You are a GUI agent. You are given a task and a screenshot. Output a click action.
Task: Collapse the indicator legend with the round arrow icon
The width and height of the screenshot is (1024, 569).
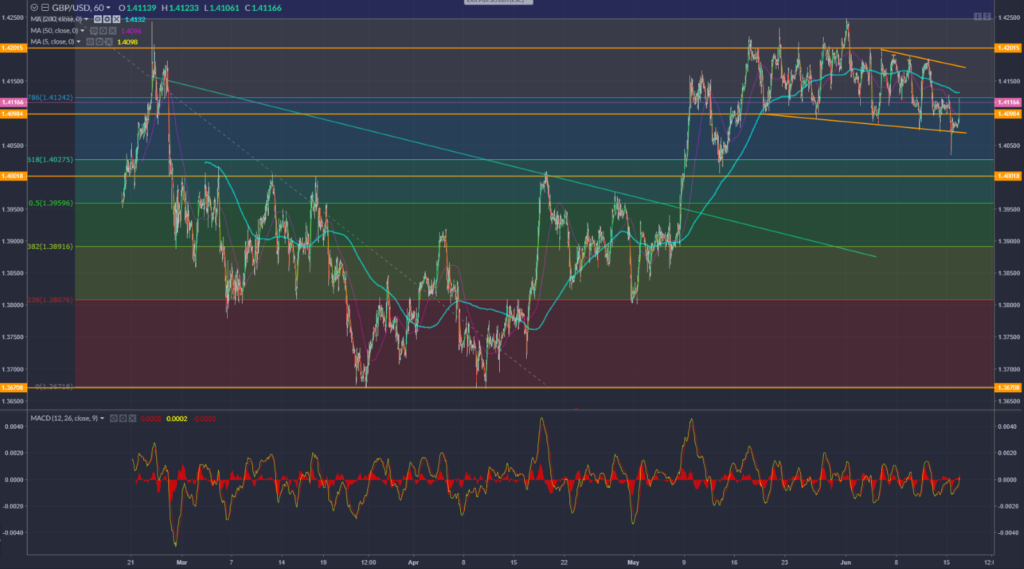[34, 8]
